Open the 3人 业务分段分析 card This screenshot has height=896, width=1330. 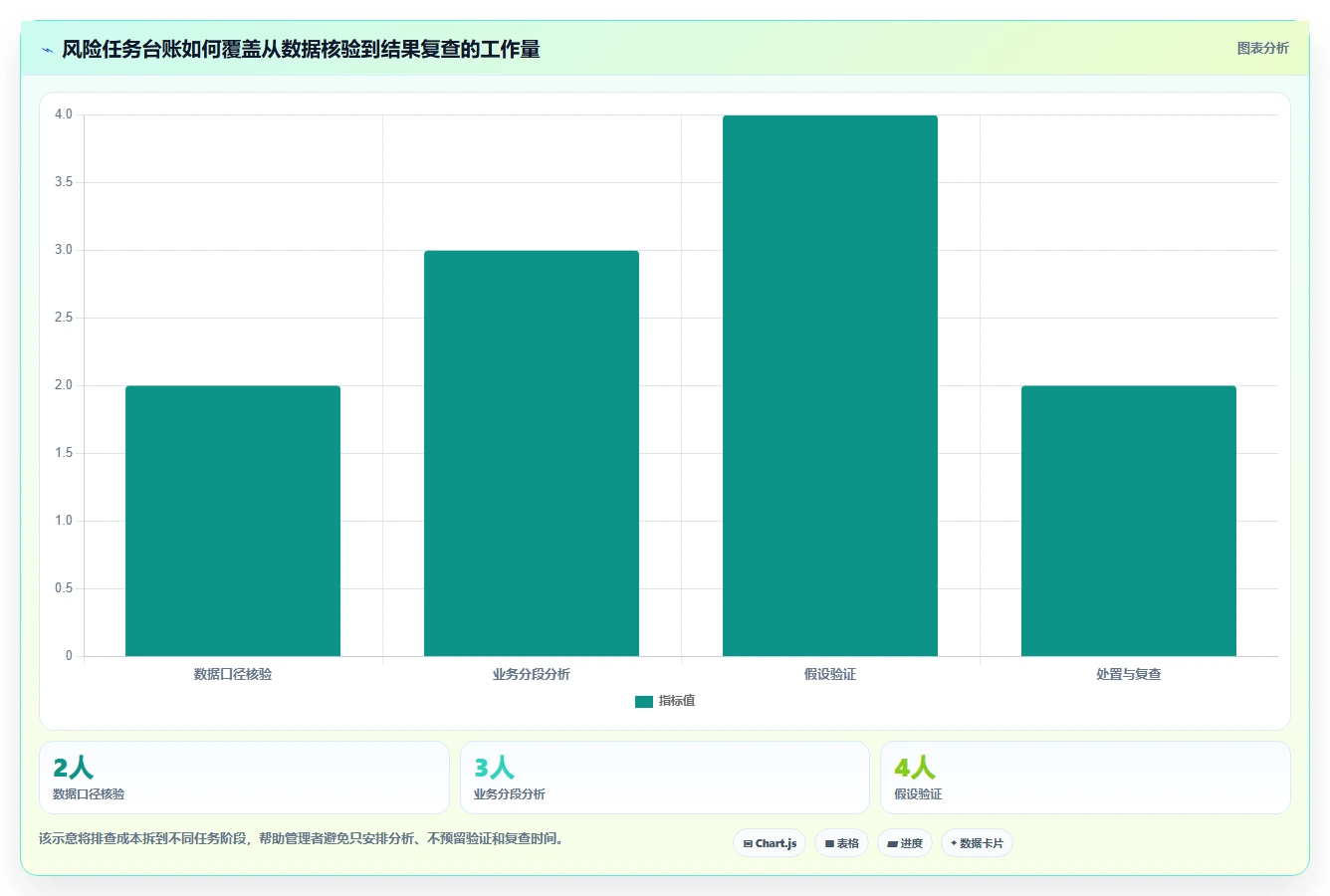click(x=665, y=778)
